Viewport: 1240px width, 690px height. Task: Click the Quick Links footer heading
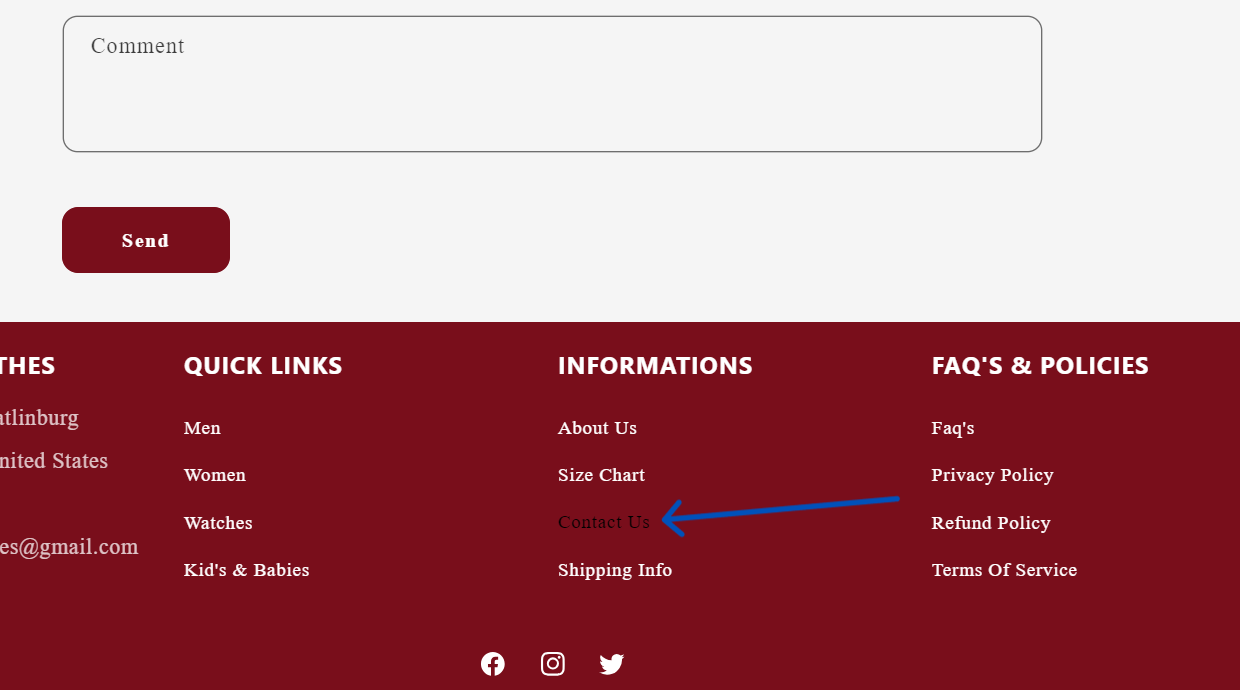(263, 366)
